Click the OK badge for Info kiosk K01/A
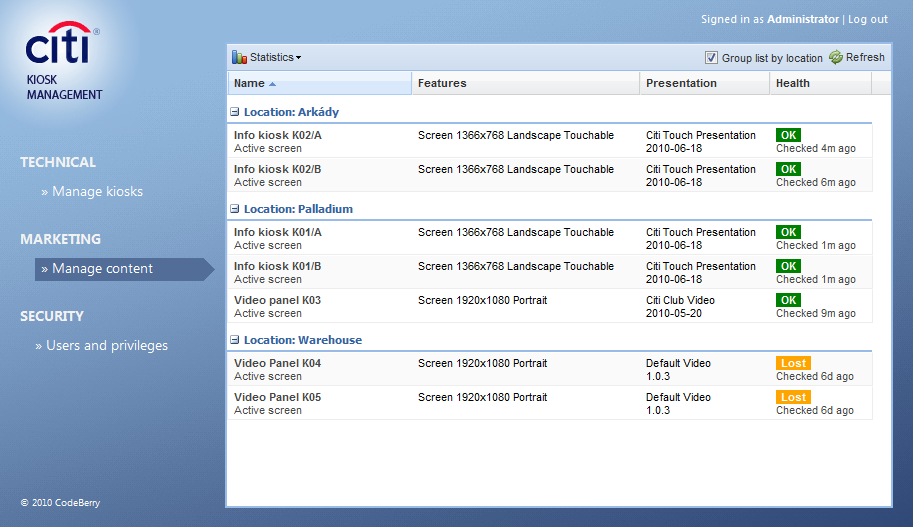 coord(788,232)
